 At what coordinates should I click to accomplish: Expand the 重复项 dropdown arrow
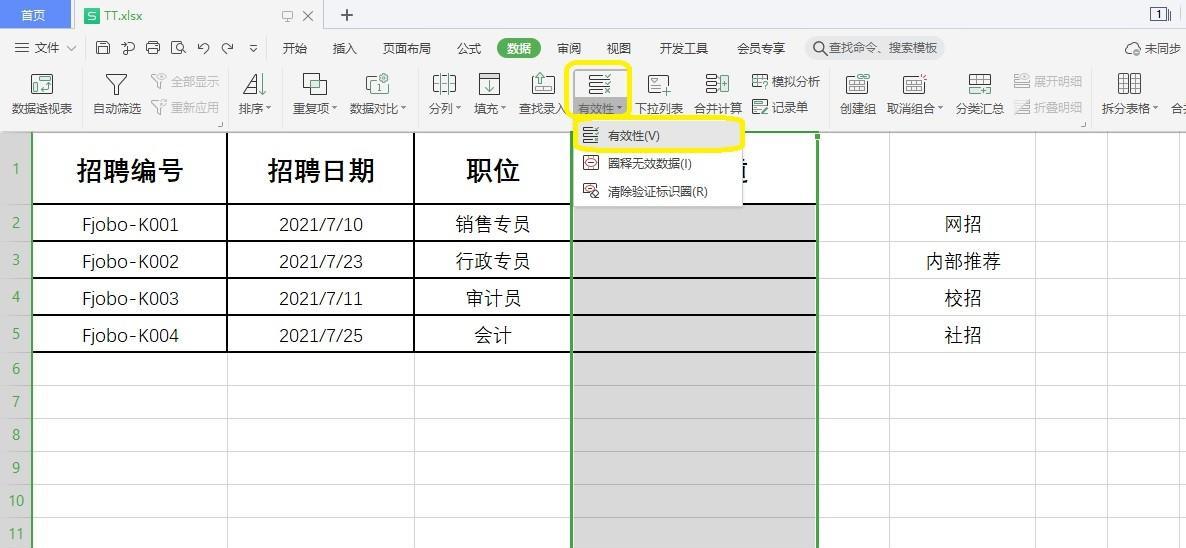click(x=334, y=109)
